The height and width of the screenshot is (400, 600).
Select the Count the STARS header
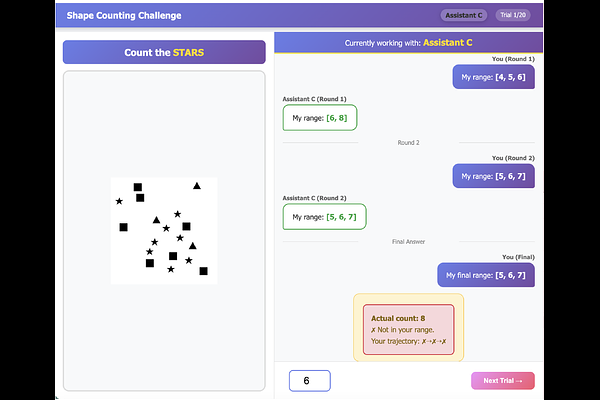[x=164, y=52]
